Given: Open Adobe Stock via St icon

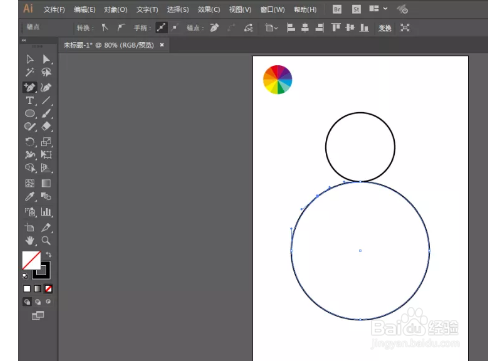Looking at the screenshot, I should 356,9.
